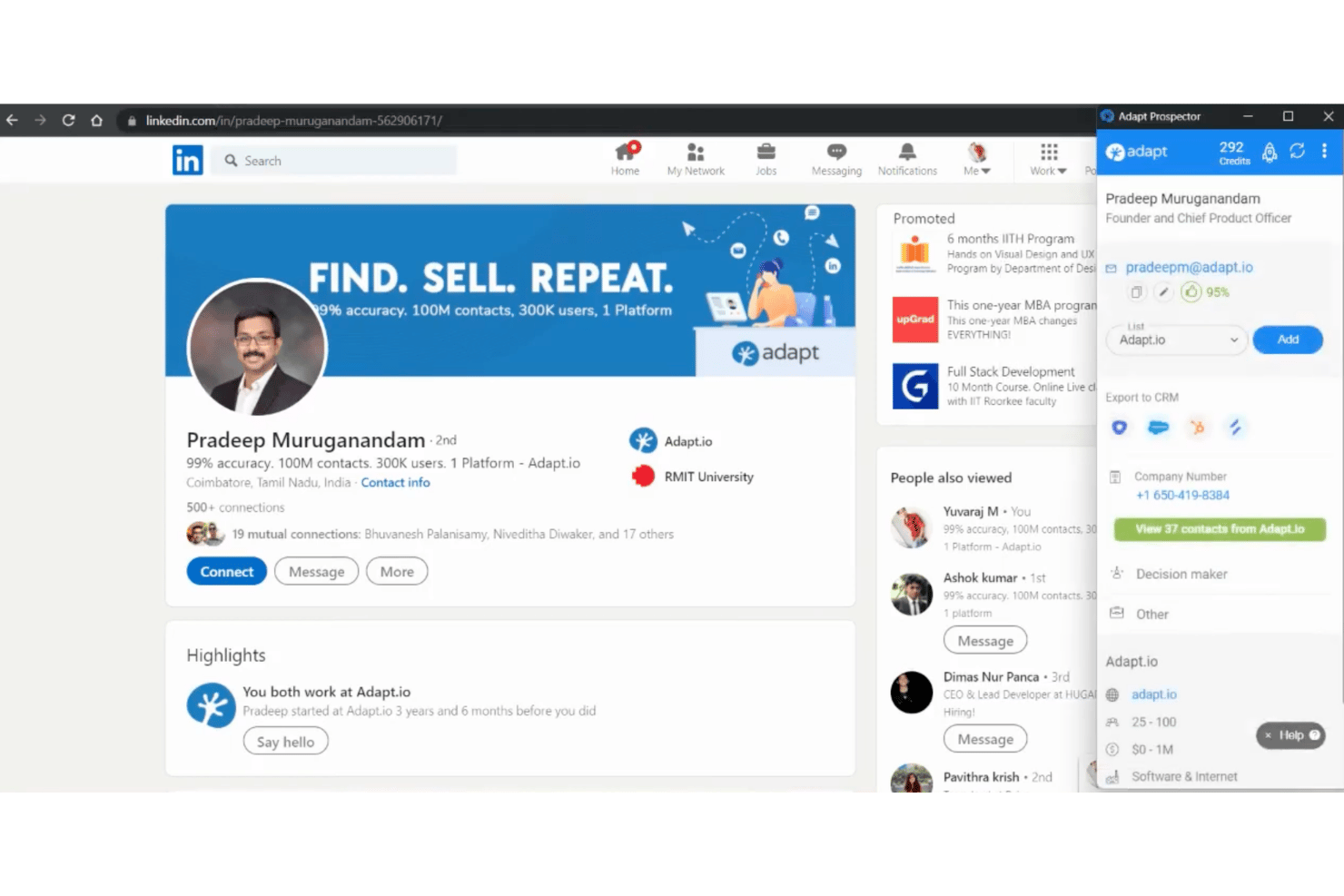Click the 500+ connections text
This screenshot has height=896, width=1344.
pos(235,507)
